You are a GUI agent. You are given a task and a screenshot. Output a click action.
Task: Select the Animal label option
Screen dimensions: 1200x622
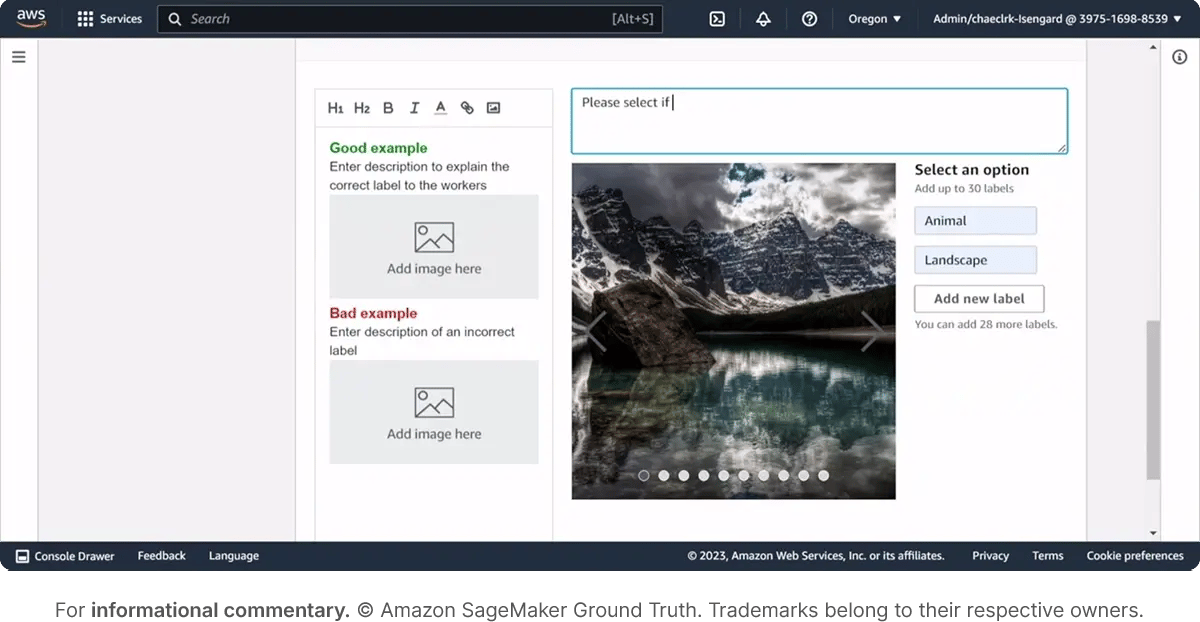(975, 220)
